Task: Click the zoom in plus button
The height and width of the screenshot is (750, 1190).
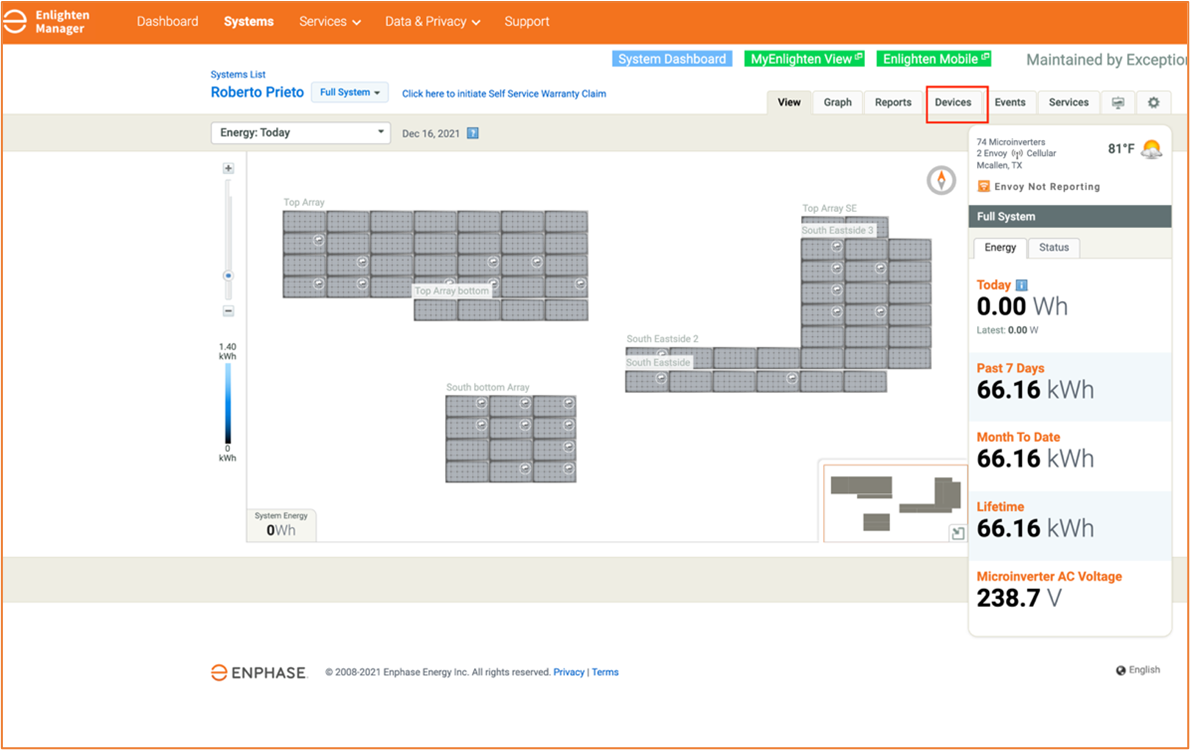Action: click(228, 169)
